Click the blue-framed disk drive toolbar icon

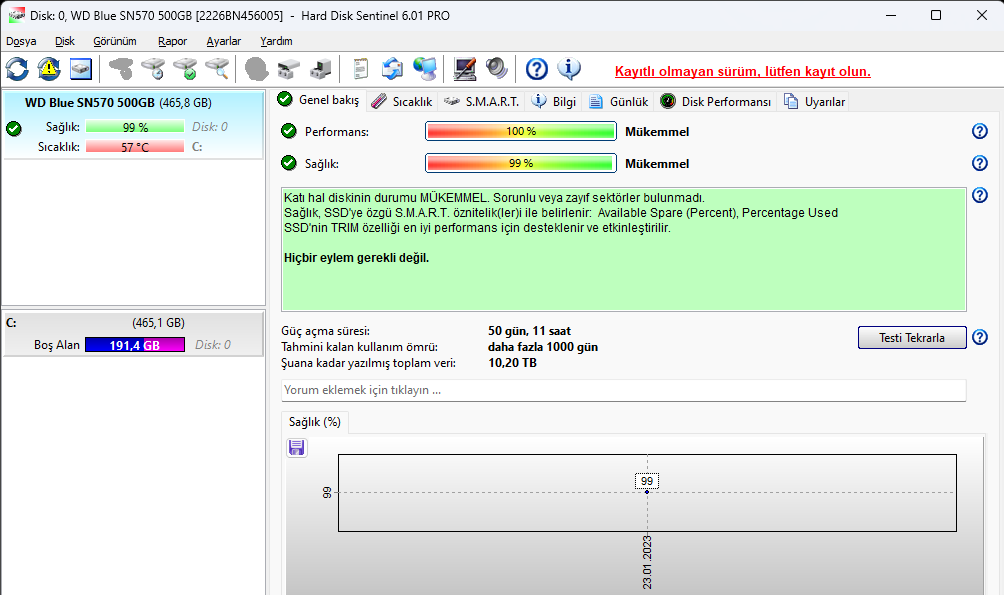pyautogui.click(x=81, y=69)
